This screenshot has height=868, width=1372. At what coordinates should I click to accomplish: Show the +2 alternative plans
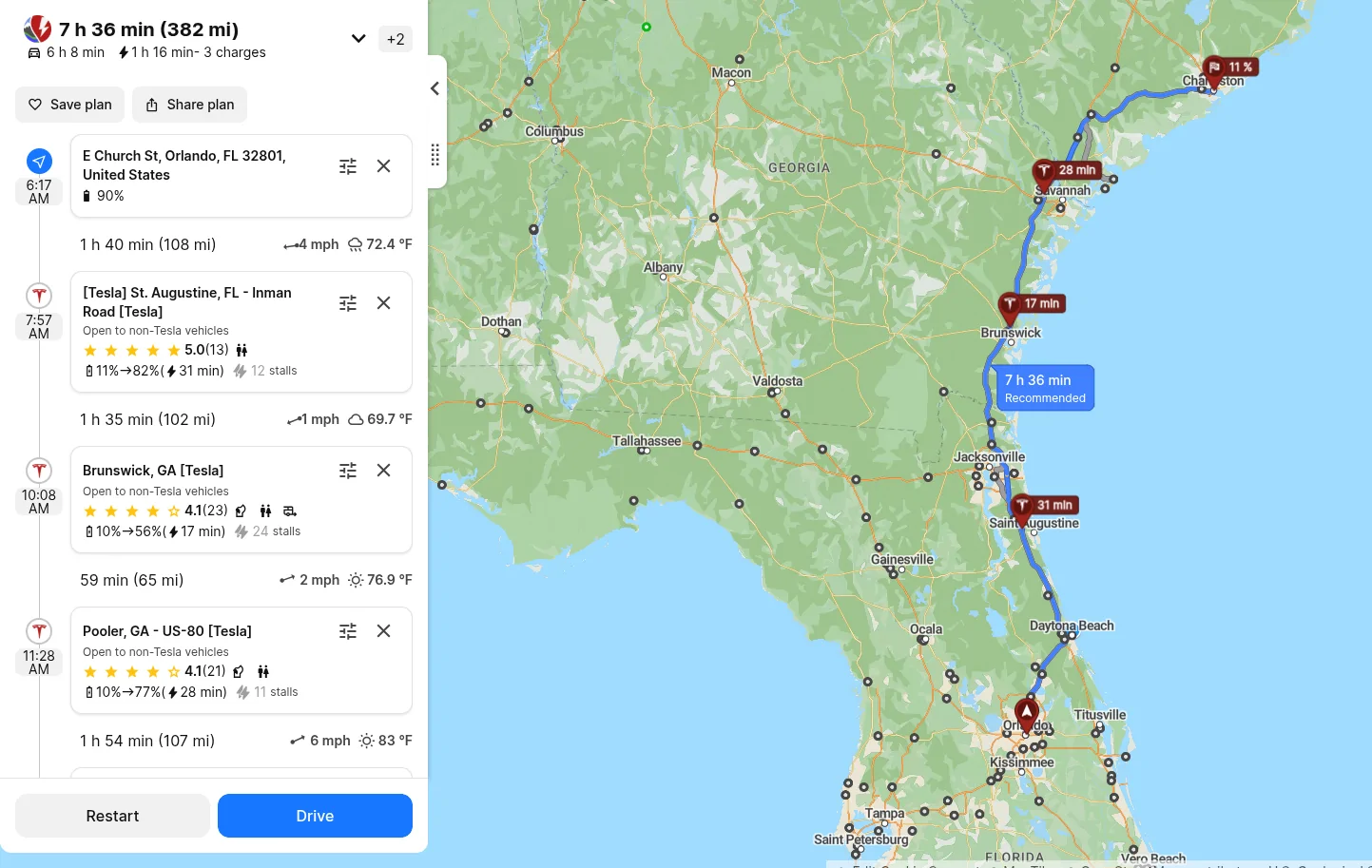(x=396, y=39)
